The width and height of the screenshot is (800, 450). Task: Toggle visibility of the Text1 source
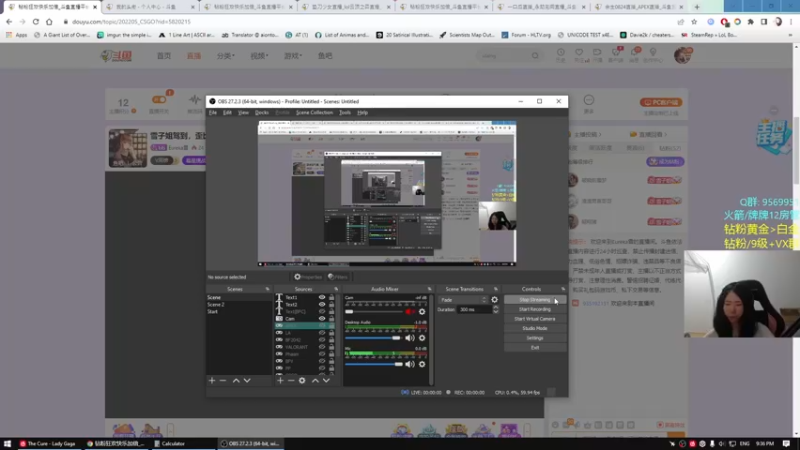[x=322, y=297]
